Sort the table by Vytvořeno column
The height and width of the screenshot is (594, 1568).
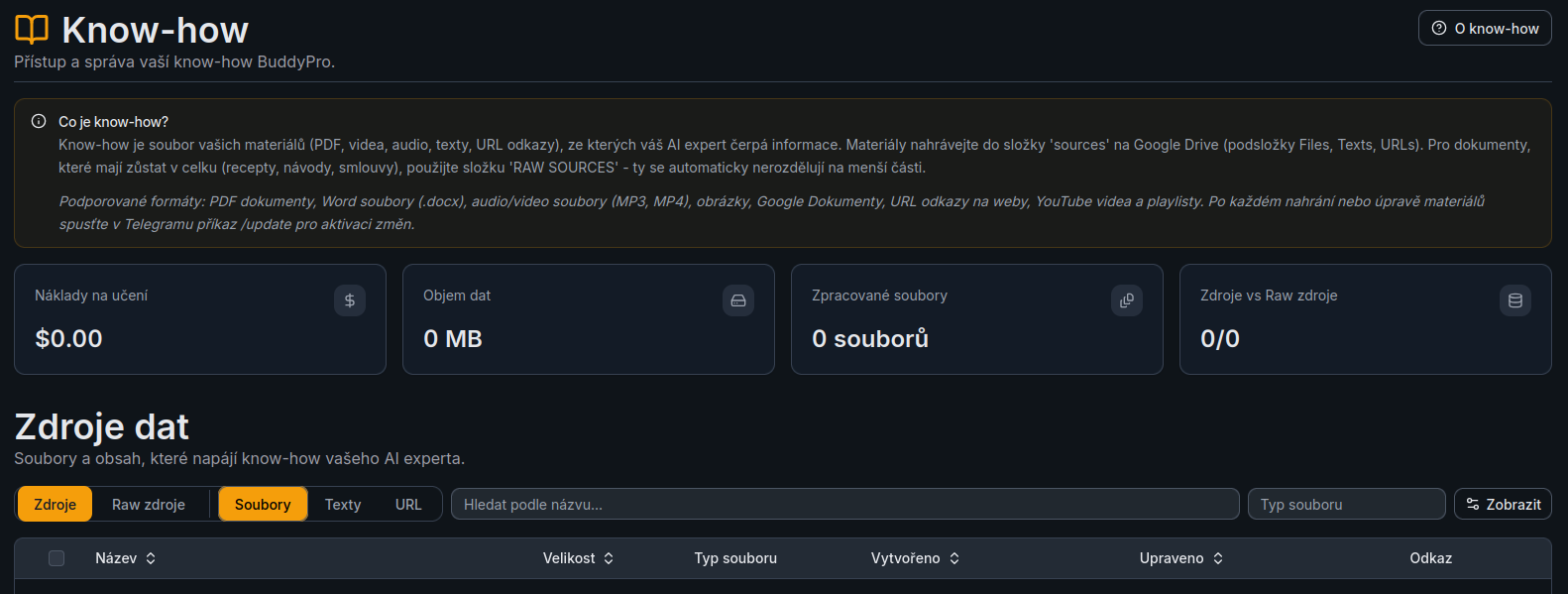[915, 558]
